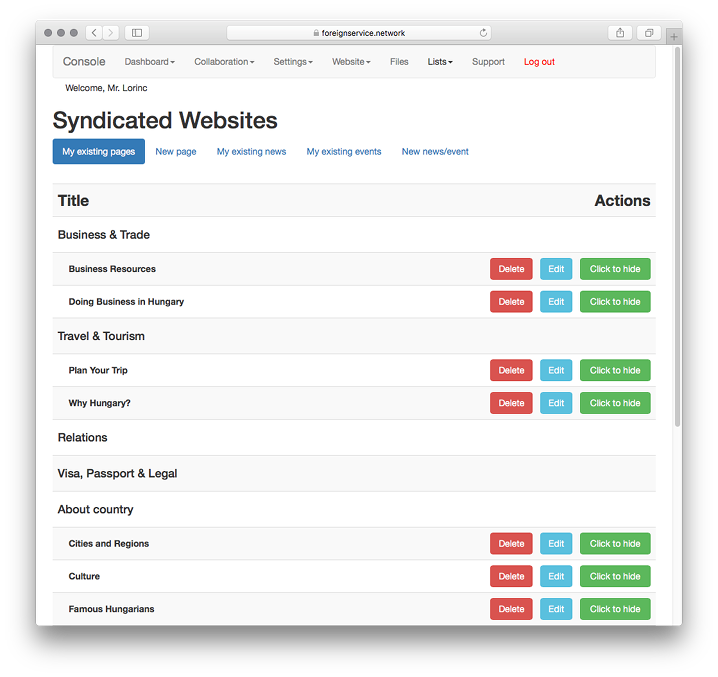This screenshot has width=718, height=677.
Task: Open the Lists dropdown menu
Action: click(x=440, y=62)
